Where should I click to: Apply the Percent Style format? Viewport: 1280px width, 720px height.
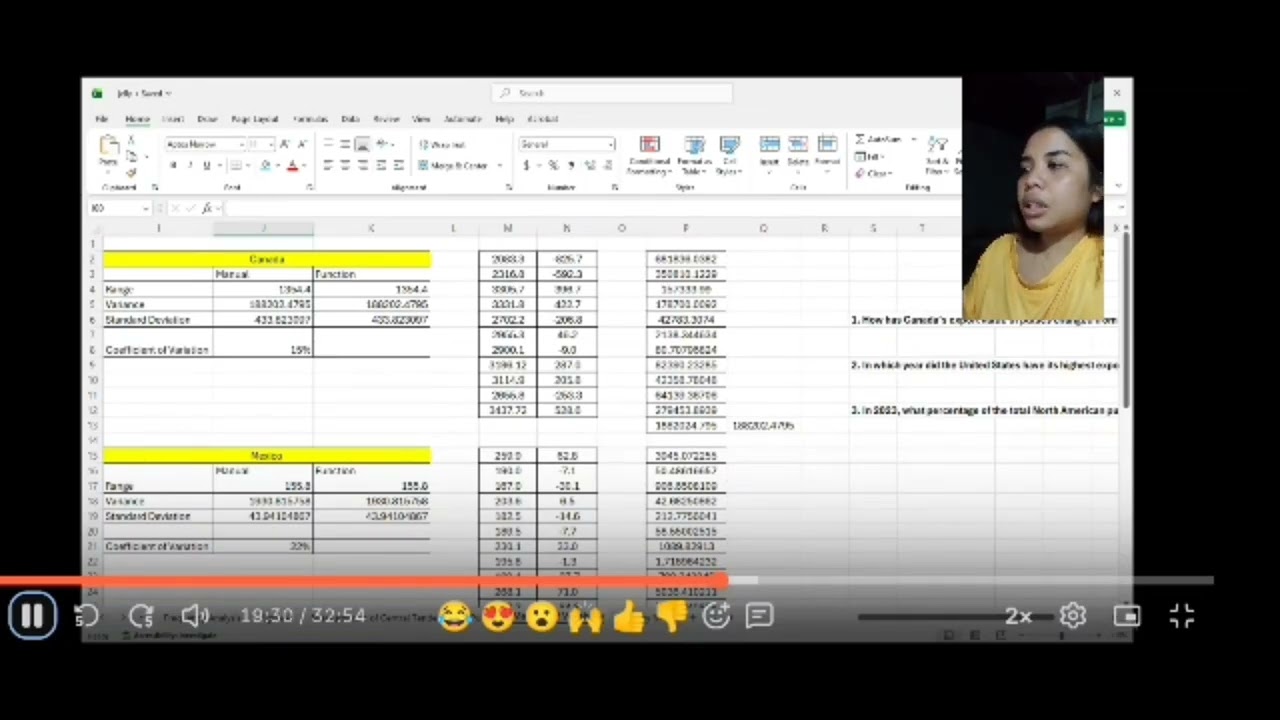553,166
